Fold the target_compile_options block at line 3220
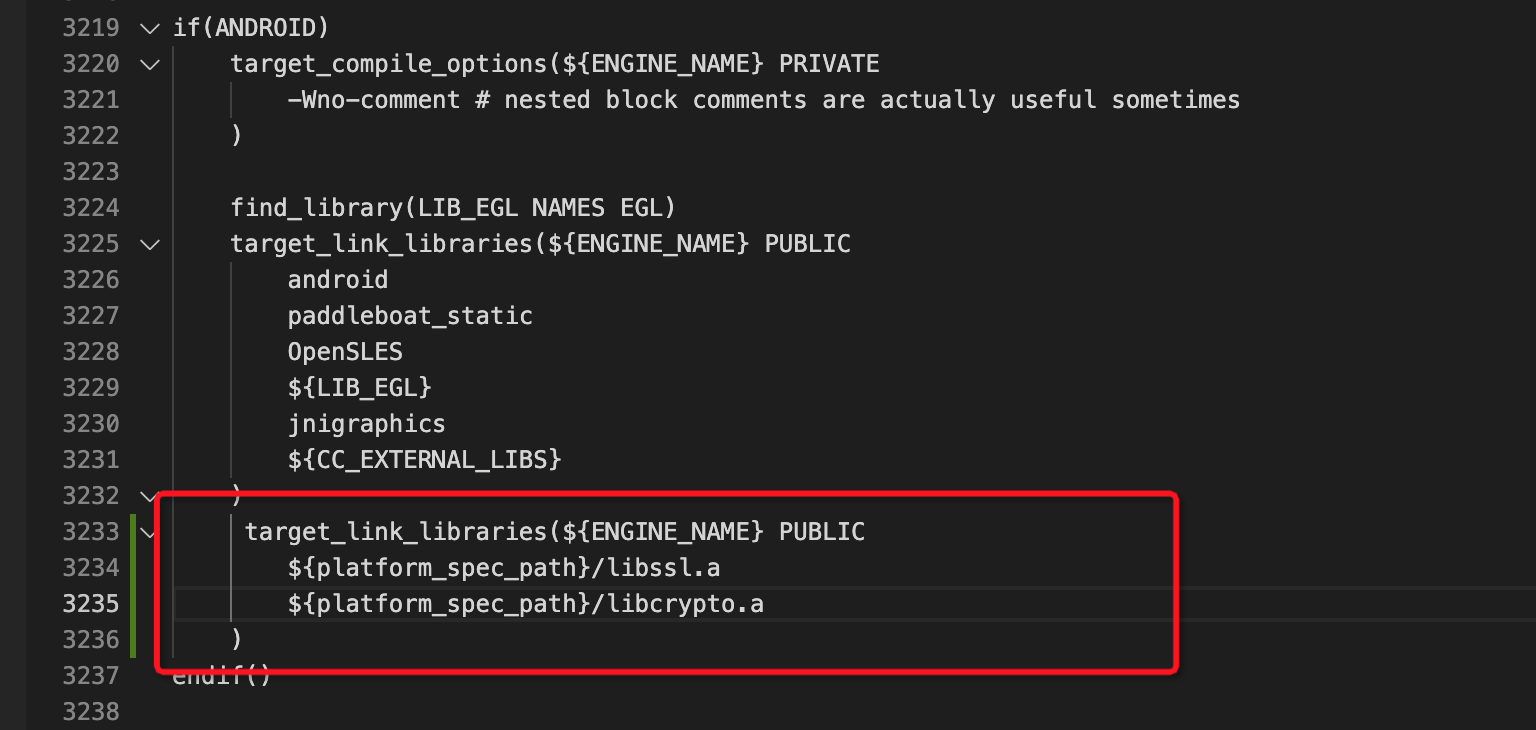 [150, 64]
